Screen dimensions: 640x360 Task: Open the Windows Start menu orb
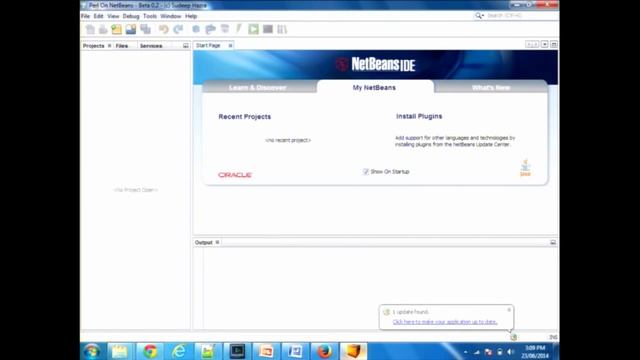coord(92,351)
